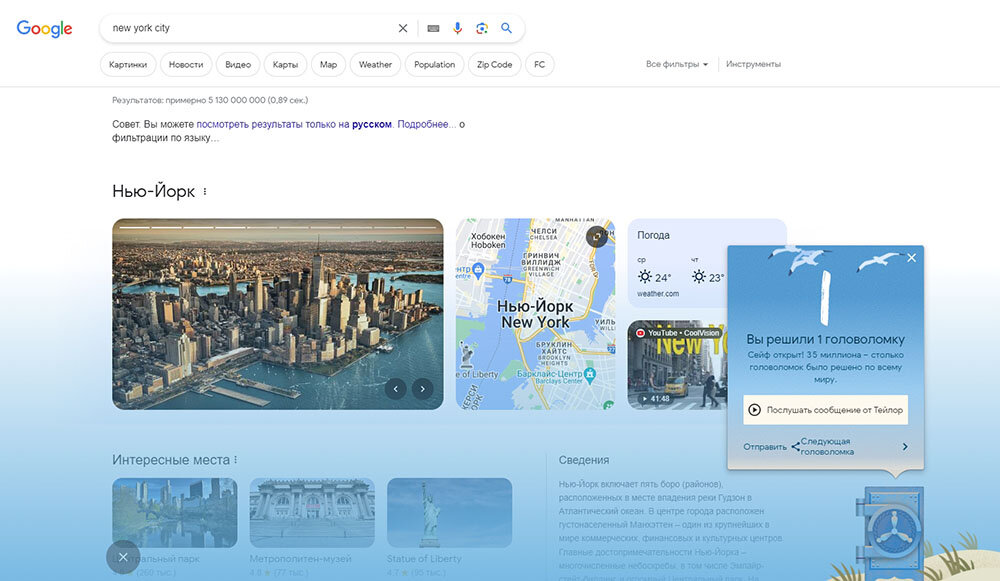Open more options next to Нью-Йорк heading
The image size is (1000, 581).
[205, 191]
